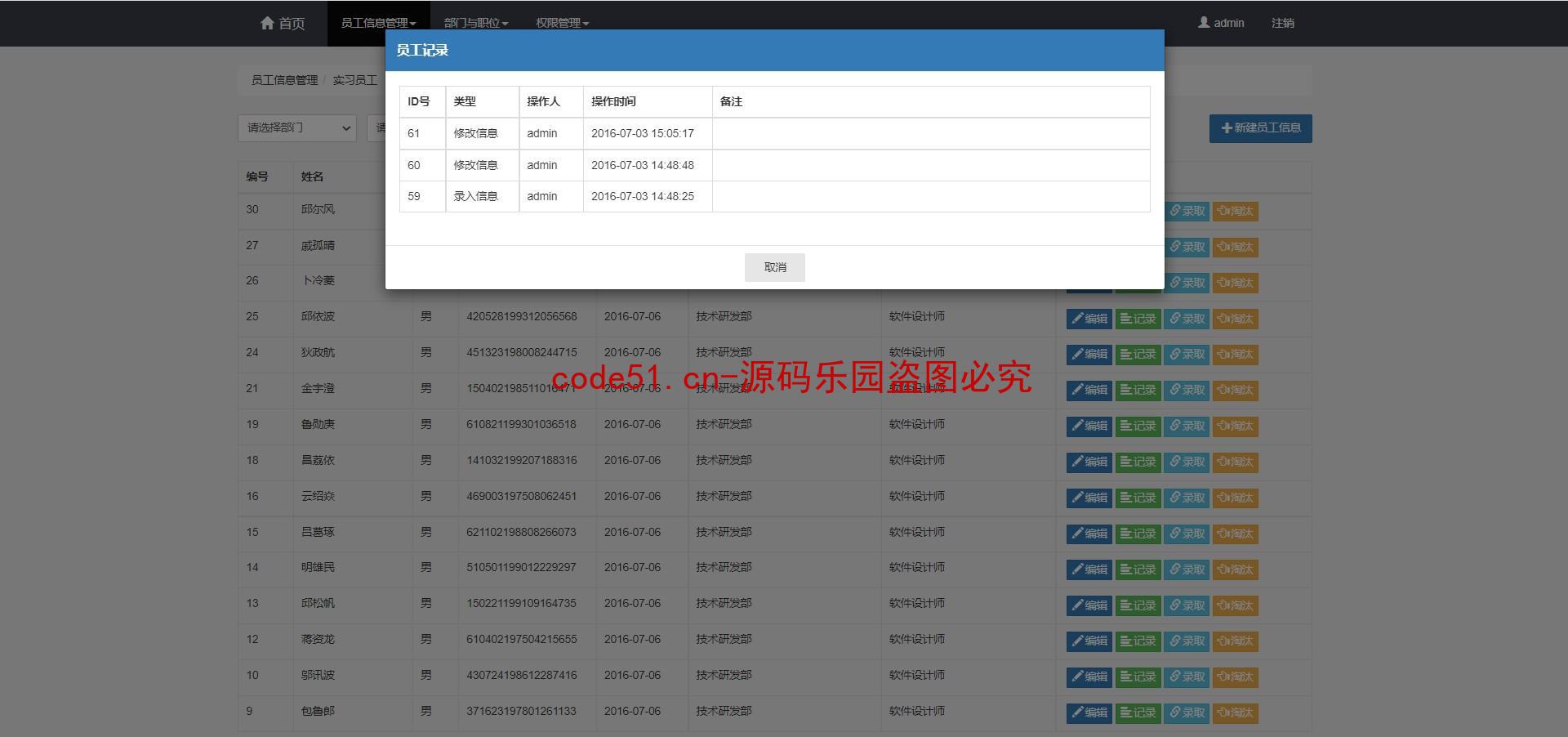Open the 首页 home link
The width and height of the screenshot is (1568, 737).
coord(283,23)
